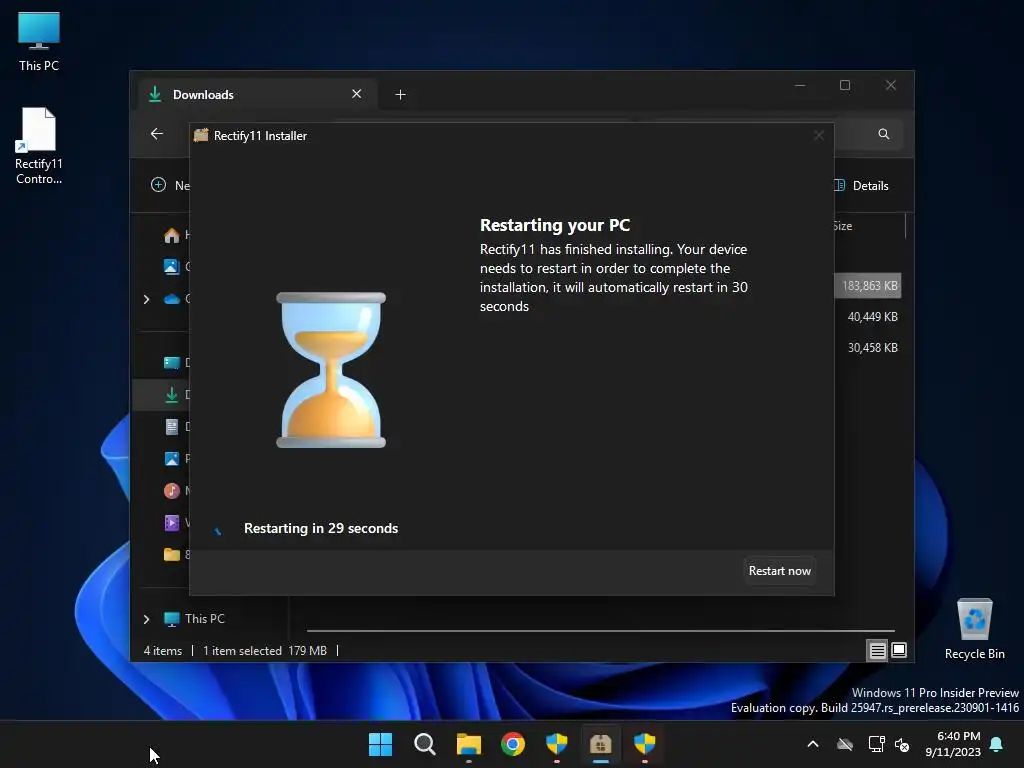Open clock and date 6:40 PM

tap(953, 744)
